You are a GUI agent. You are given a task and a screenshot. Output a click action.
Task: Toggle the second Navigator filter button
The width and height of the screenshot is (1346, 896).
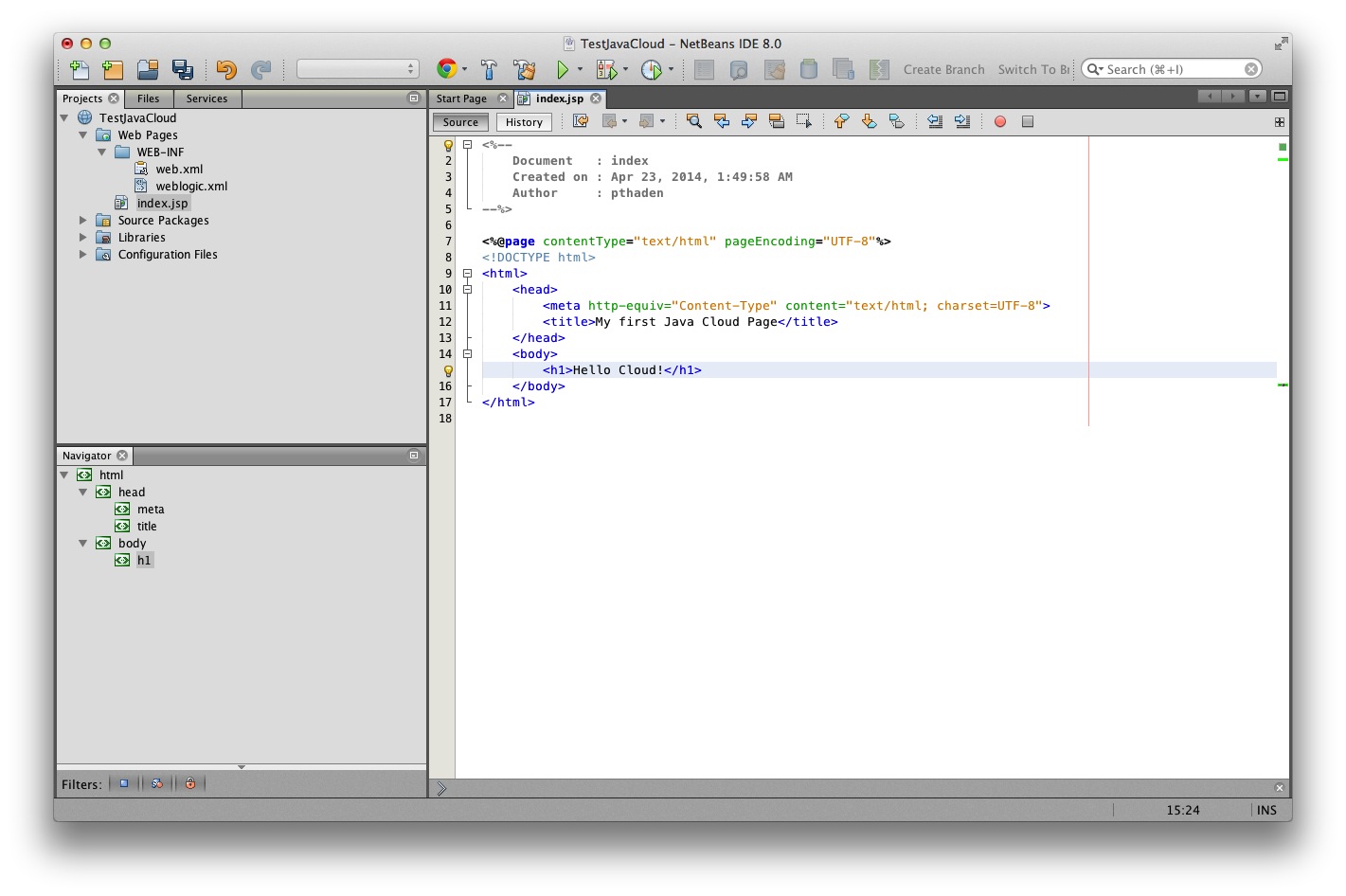click(x=156, y=783)
